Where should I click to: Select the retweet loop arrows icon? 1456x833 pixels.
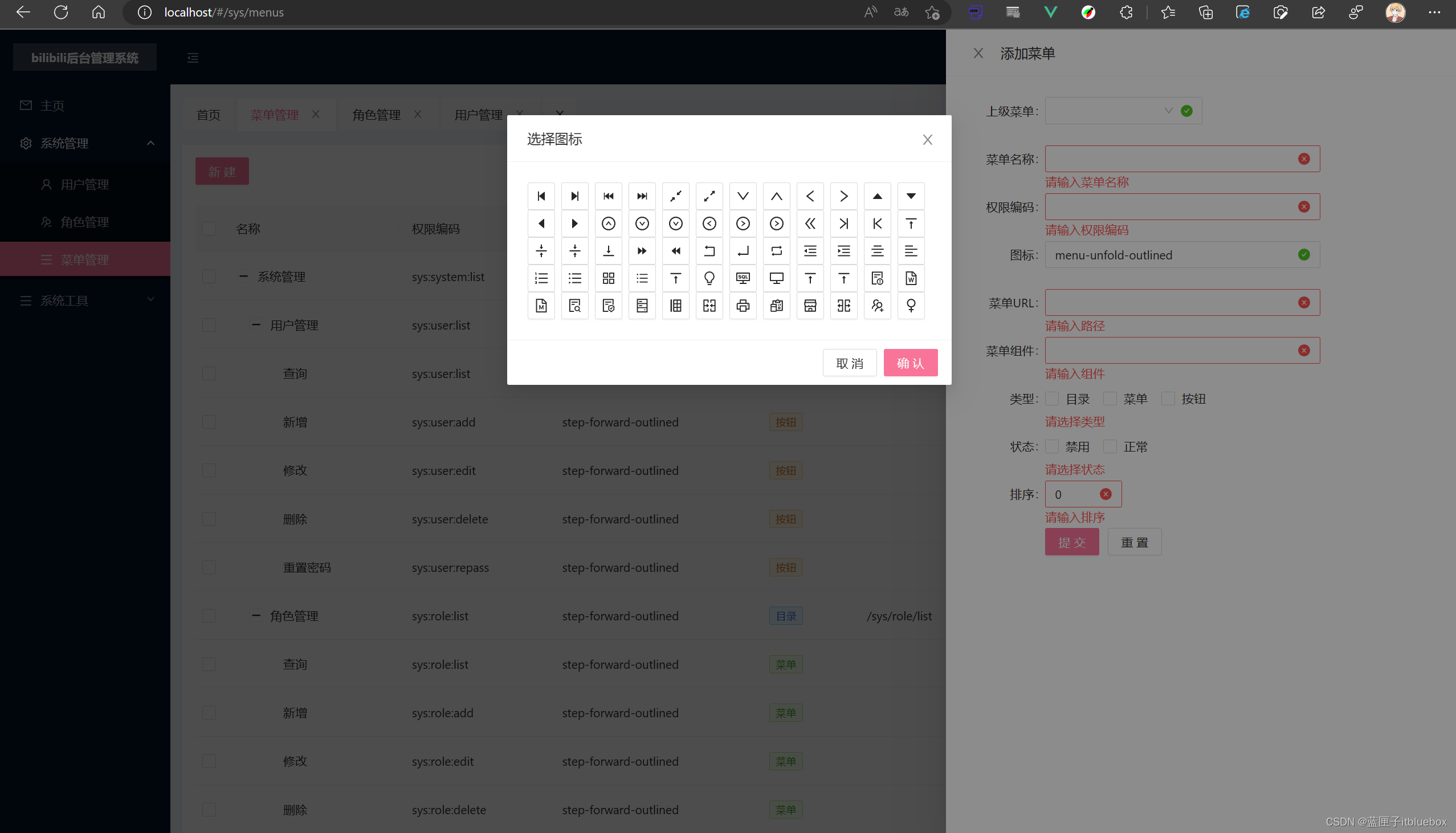(x=776, y=251)
